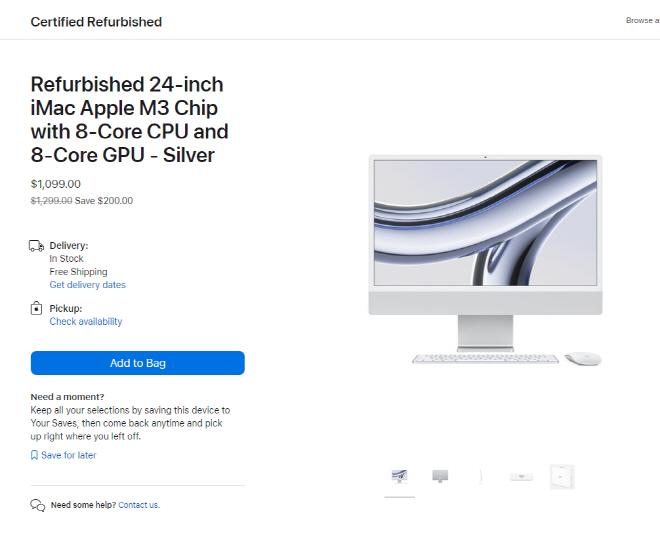Select the front-view iMac thumbnail

[399, 477]
